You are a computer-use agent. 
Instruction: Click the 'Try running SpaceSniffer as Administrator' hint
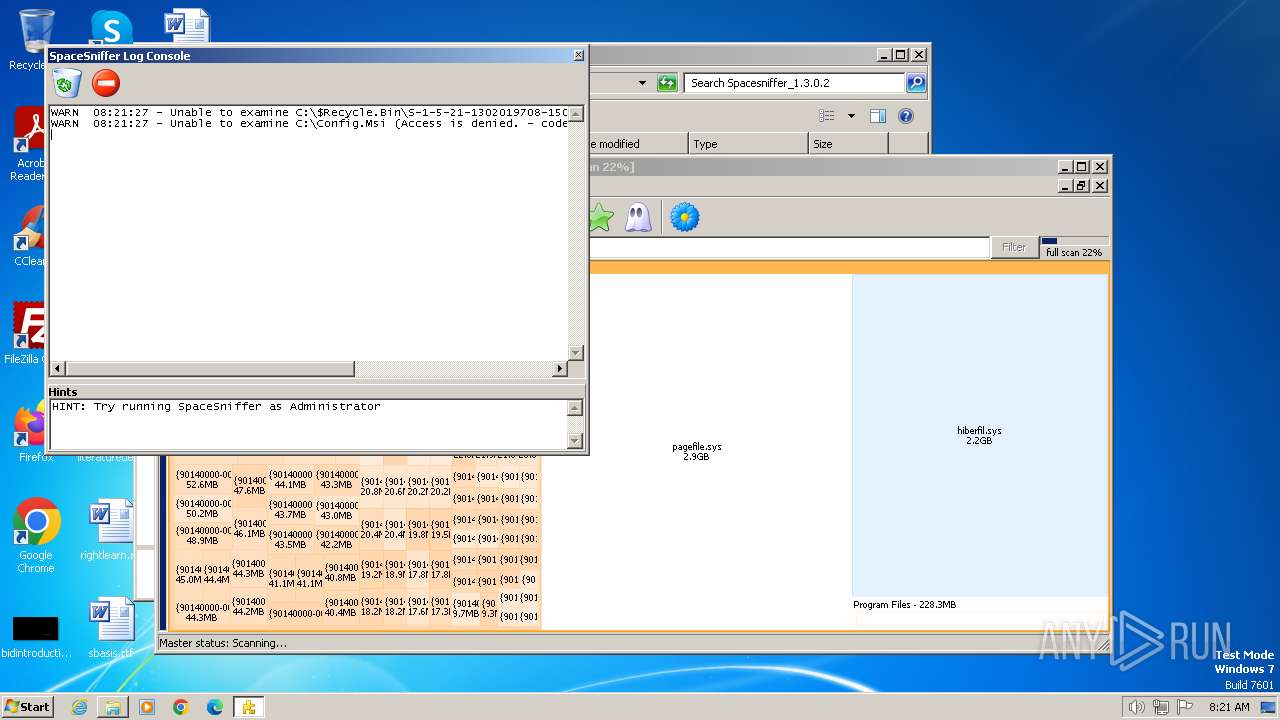216,407
